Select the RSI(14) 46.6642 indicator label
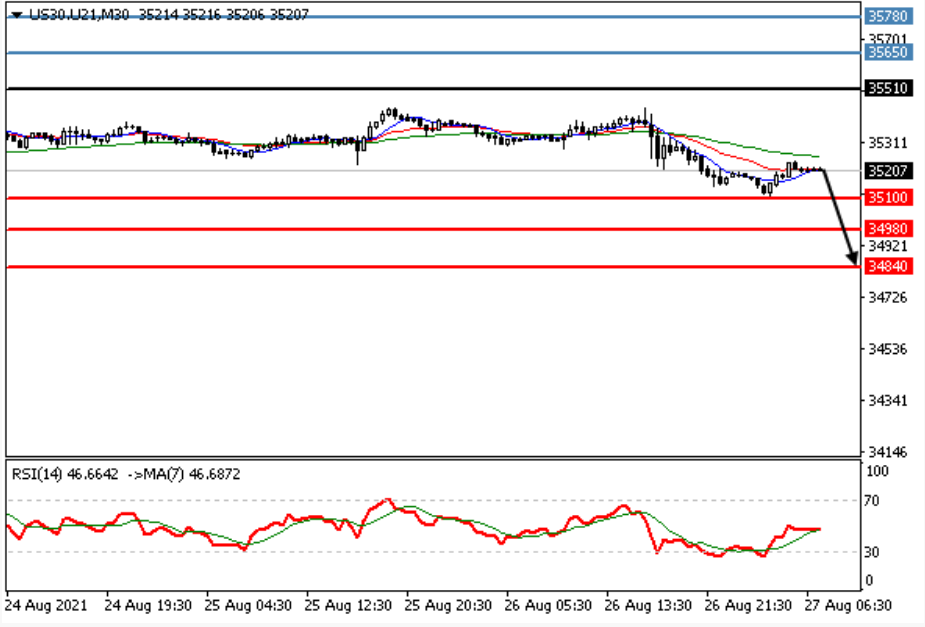Screen dimensions: 925x627 65,474
